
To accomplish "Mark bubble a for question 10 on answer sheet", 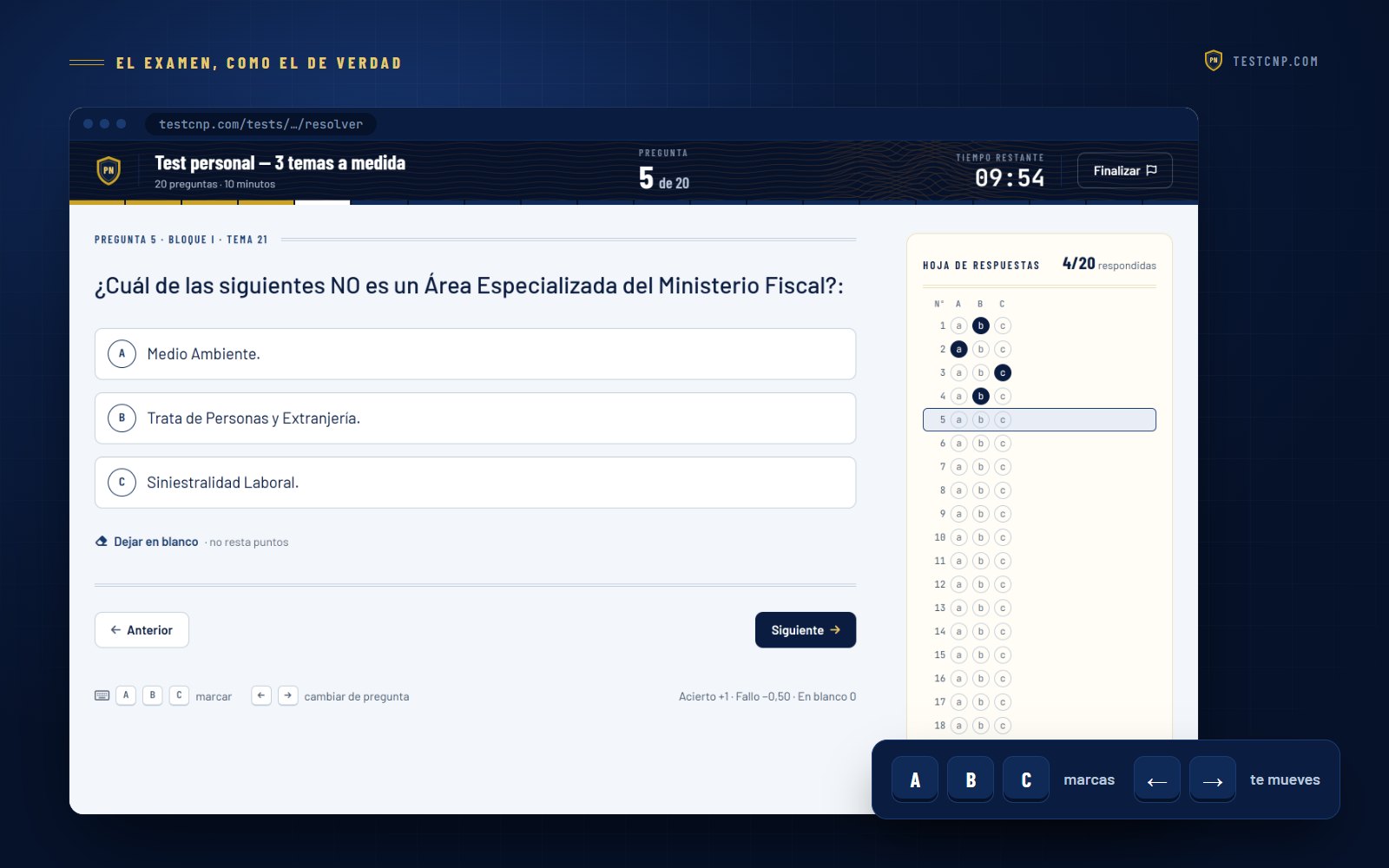I will [959, 537].
